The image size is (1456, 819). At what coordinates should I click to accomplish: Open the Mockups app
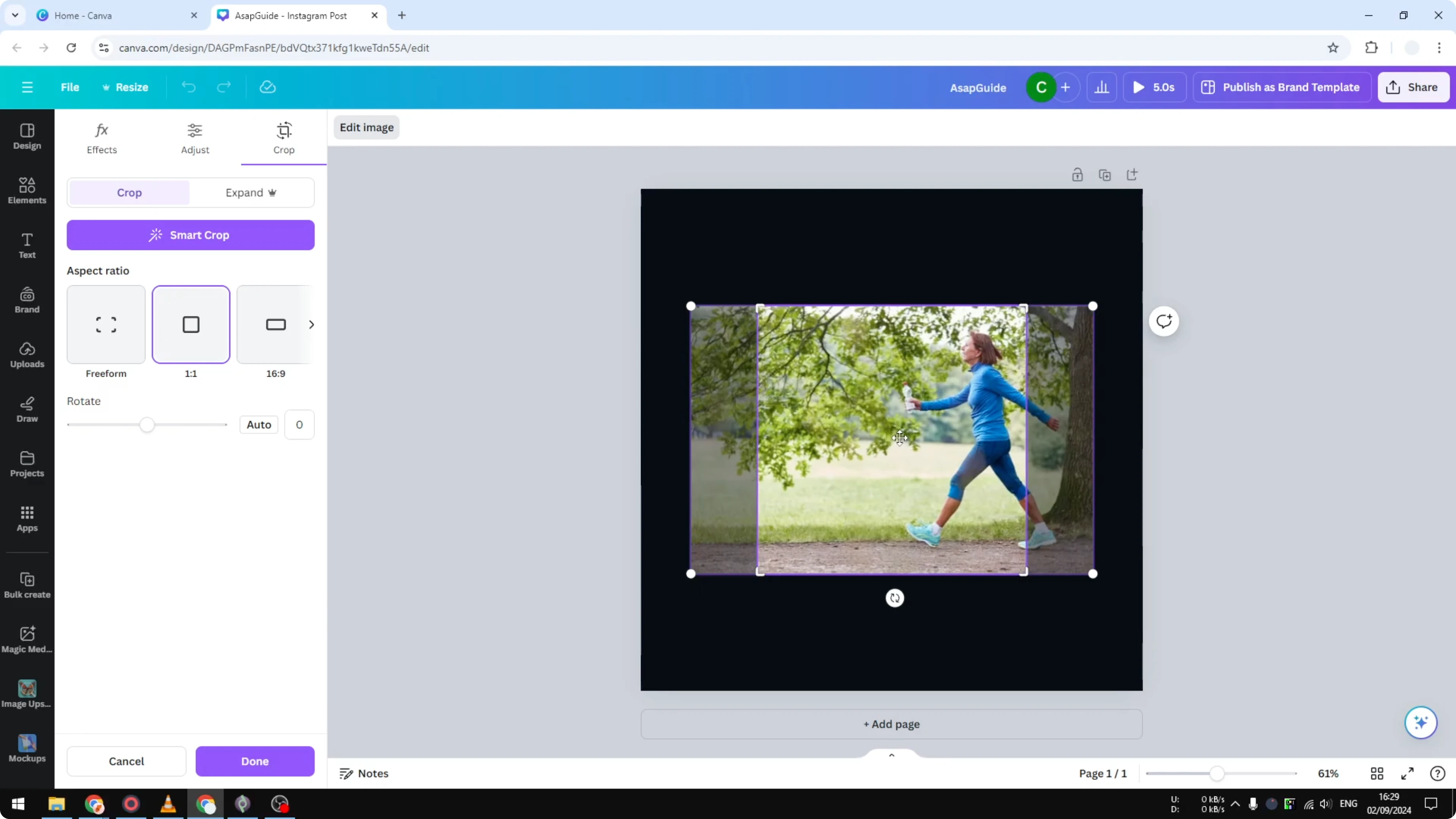(x=27, y=749)
